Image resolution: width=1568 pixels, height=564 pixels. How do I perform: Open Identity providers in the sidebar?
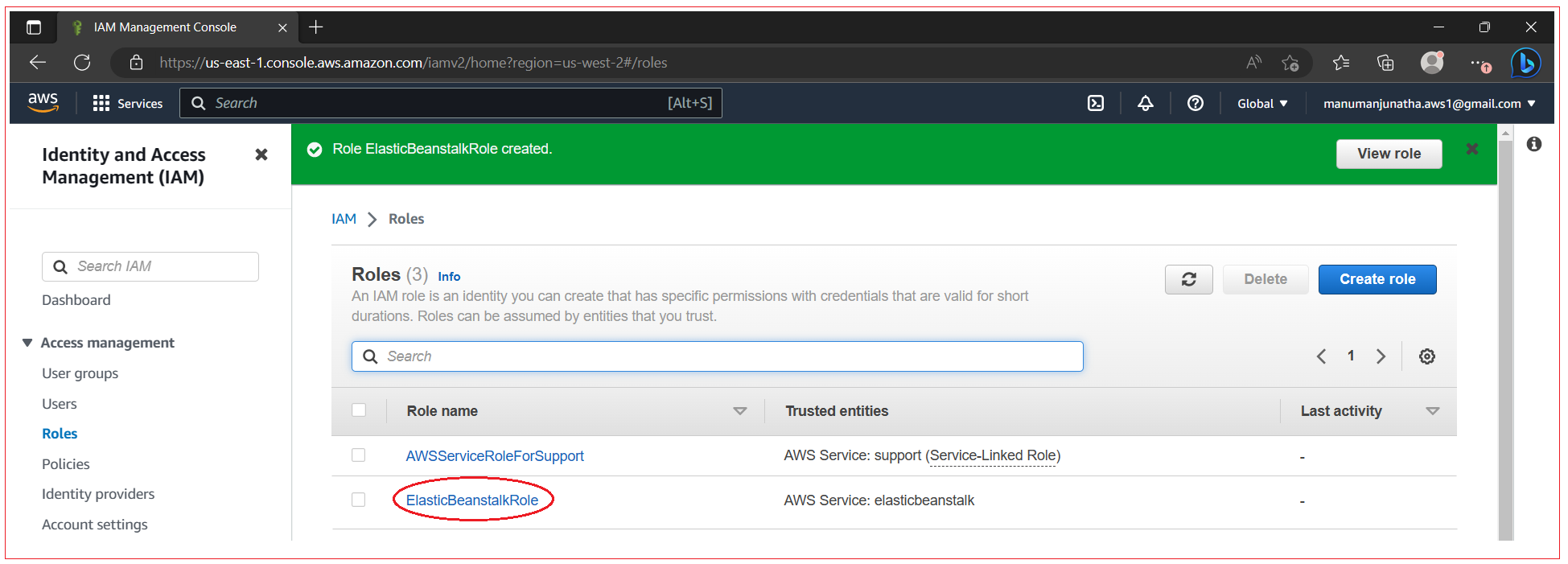98,494
